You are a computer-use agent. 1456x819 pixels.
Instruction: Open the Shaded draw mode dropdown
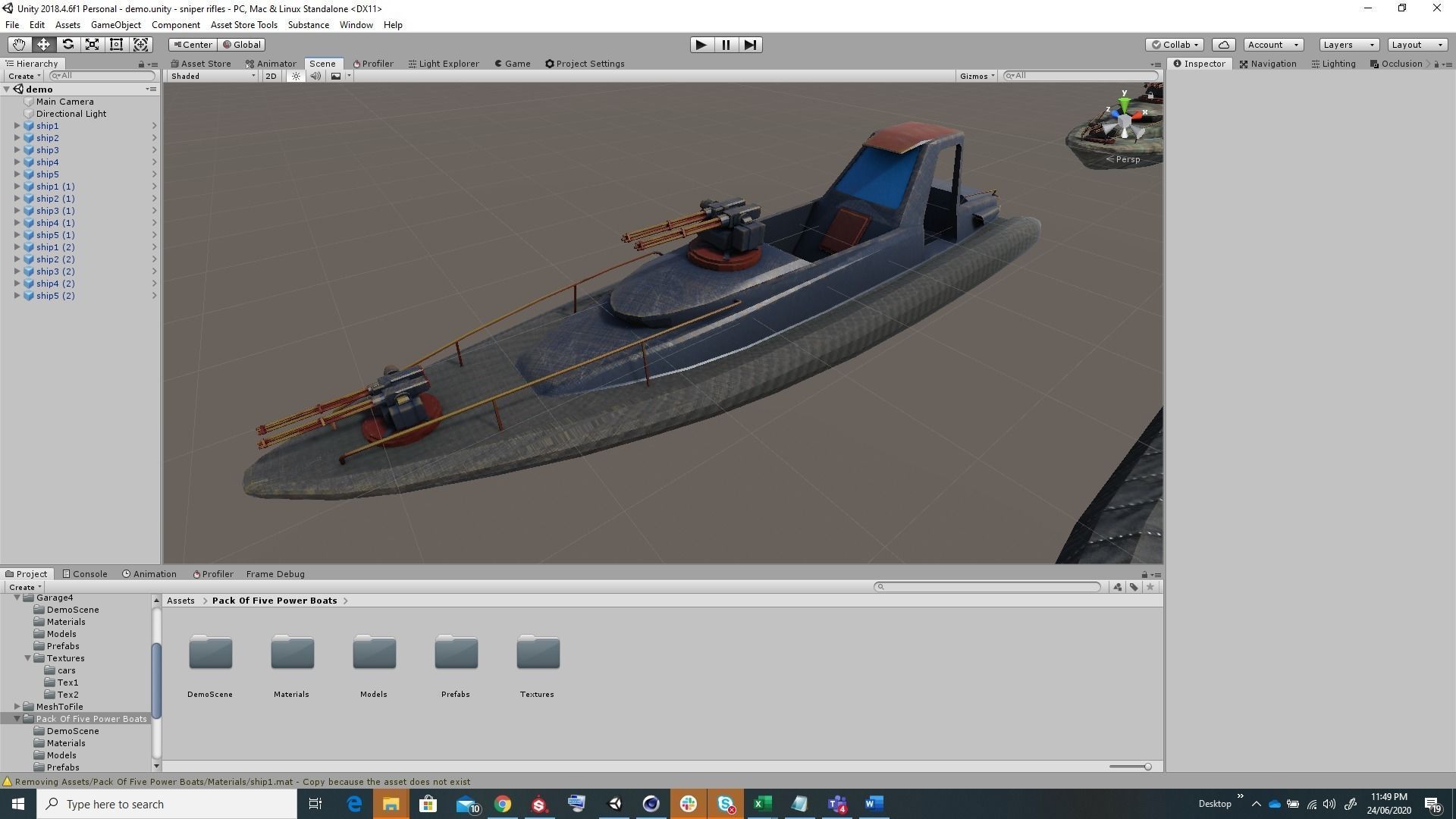tap(212, 76)
